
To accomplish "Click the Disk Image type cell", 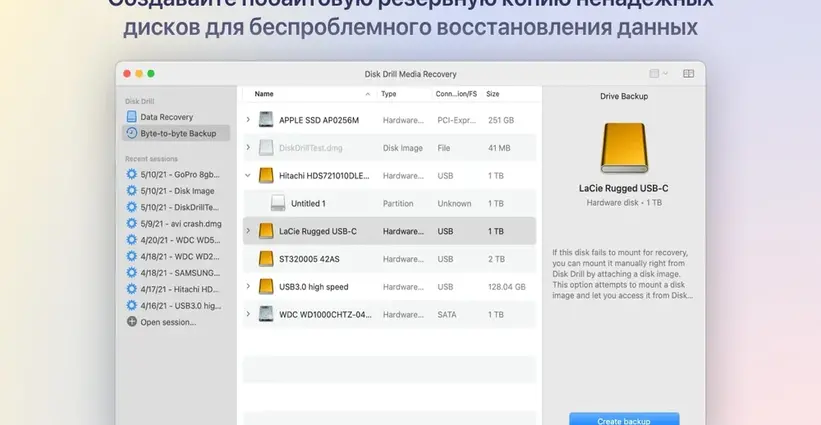I will [x=403, y=148].
